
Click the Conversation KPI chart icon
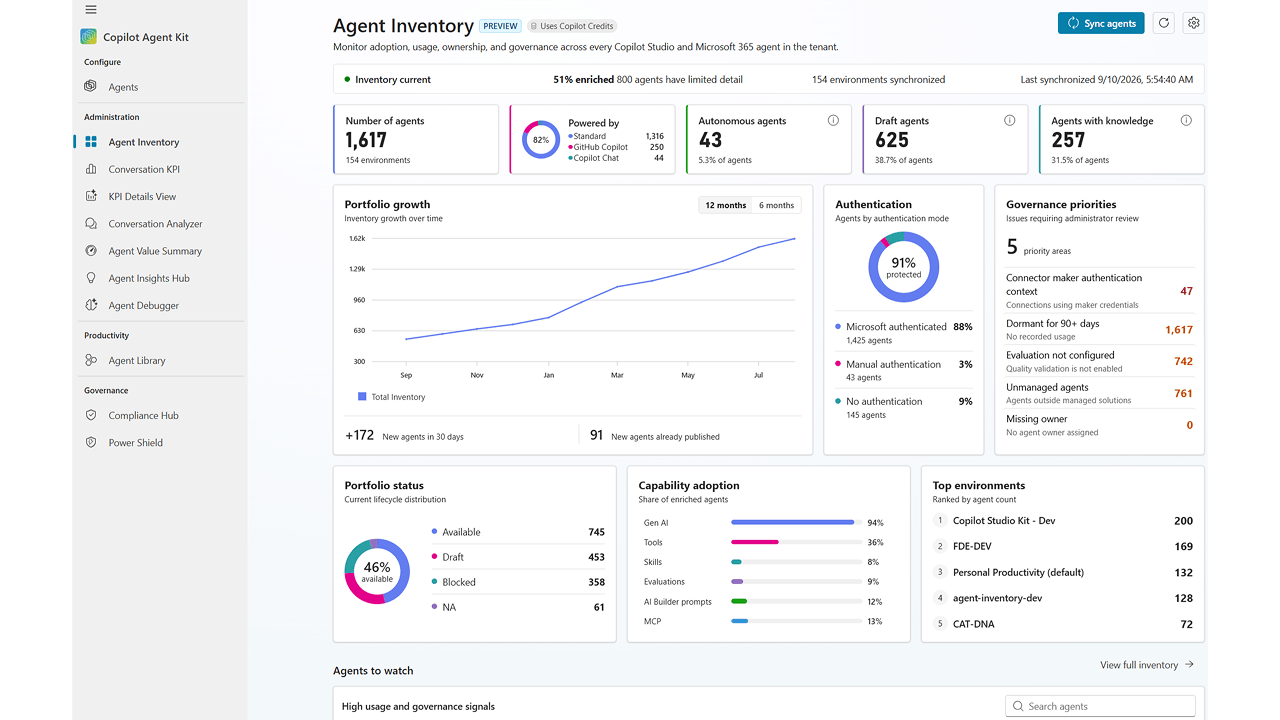coord(91,169)
